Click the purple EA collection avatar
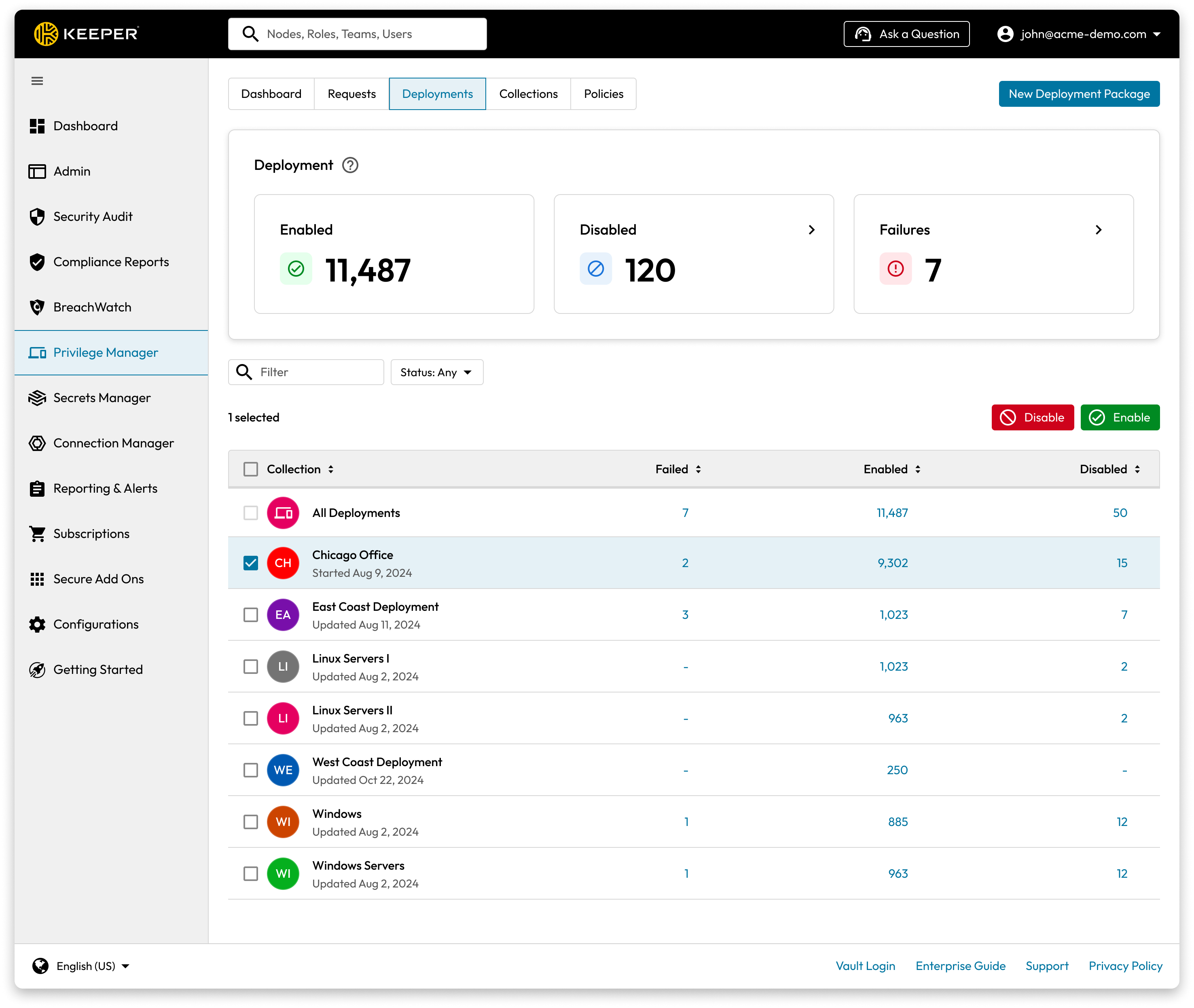 (x=283, y=615)
